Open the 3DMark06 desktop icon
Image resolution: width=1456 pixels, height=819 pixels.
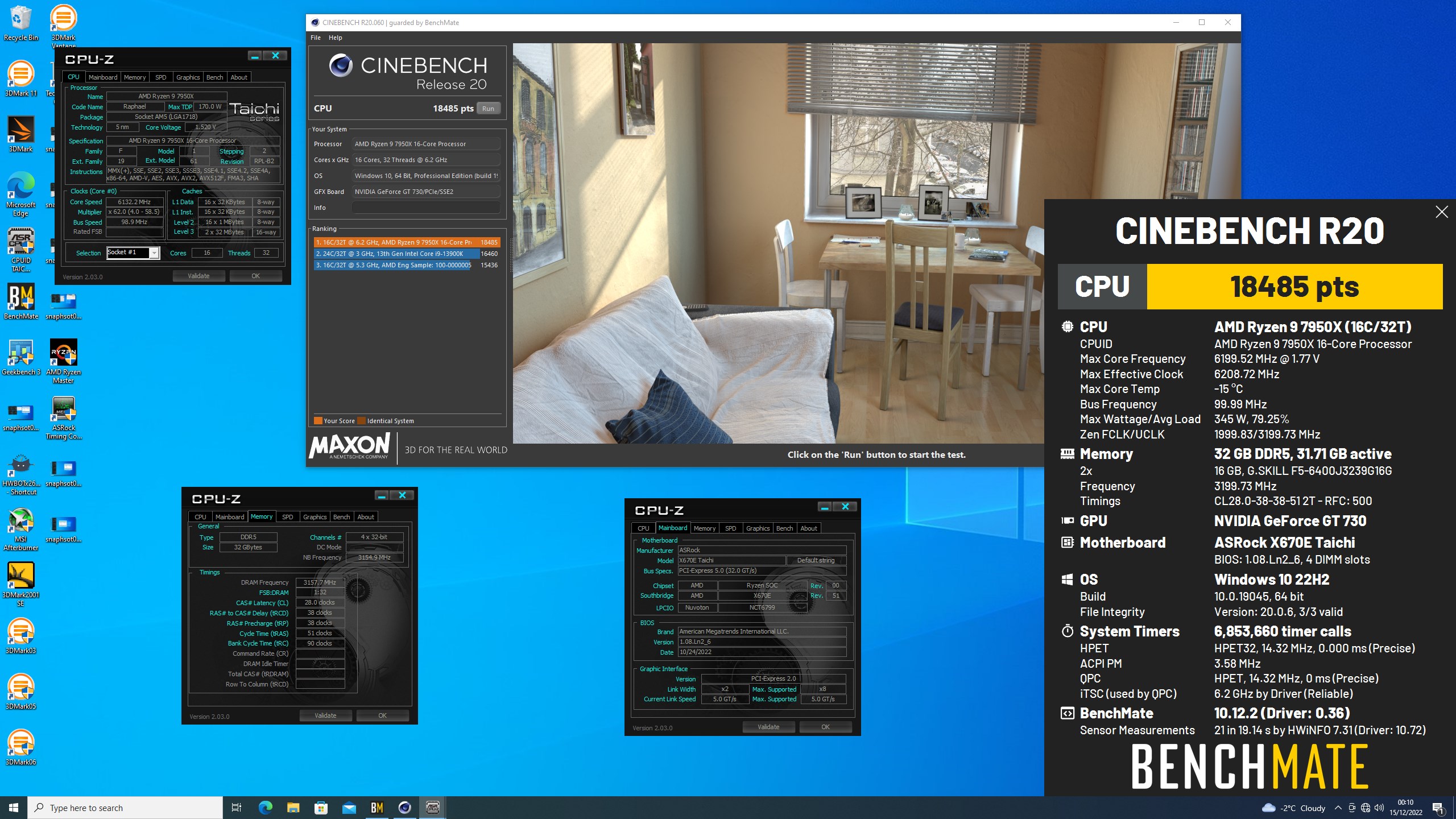tap(20, 747)
